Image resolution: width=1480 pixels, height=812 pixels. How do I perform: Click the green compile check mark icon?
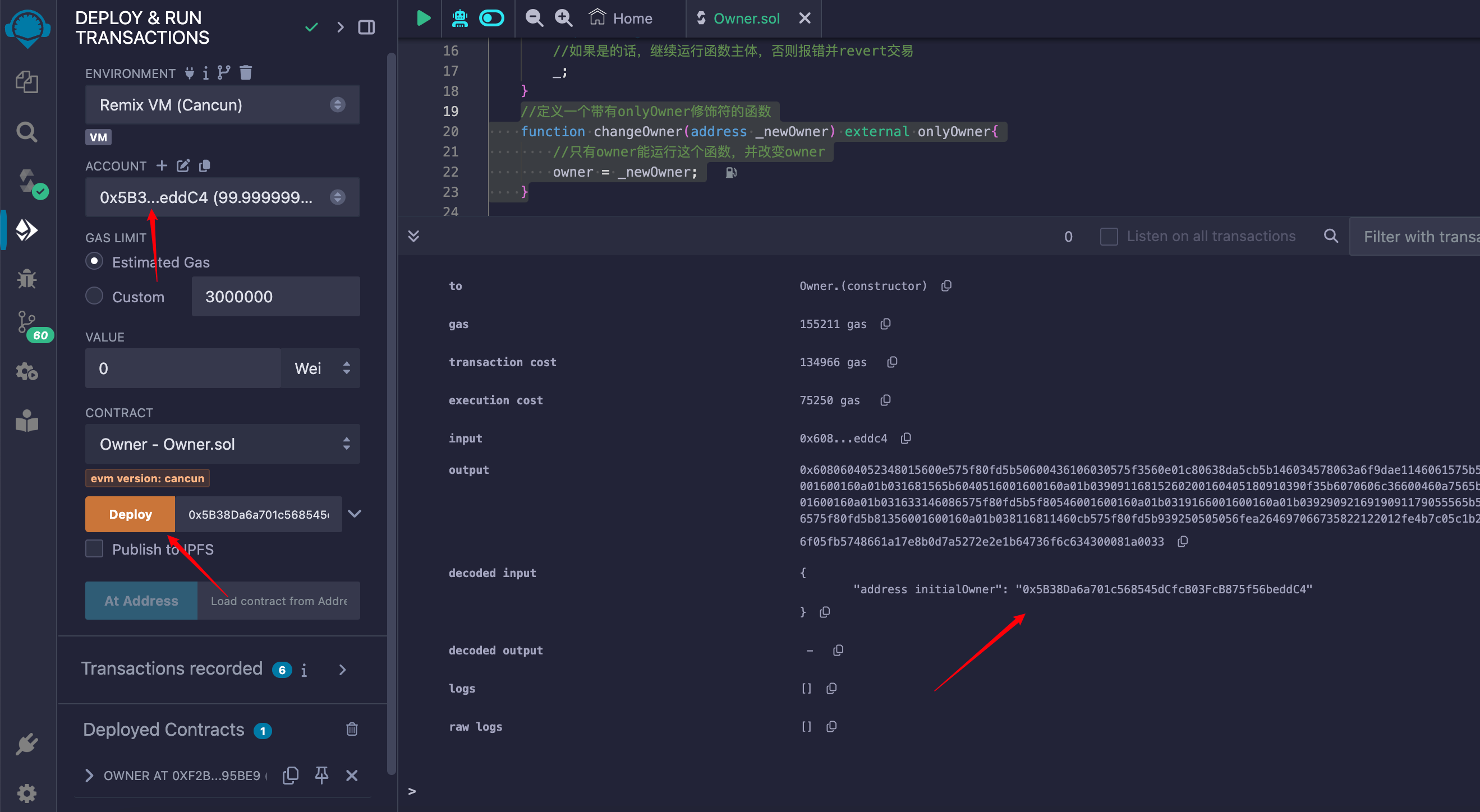pyautogui.click(x=311, y=27)
